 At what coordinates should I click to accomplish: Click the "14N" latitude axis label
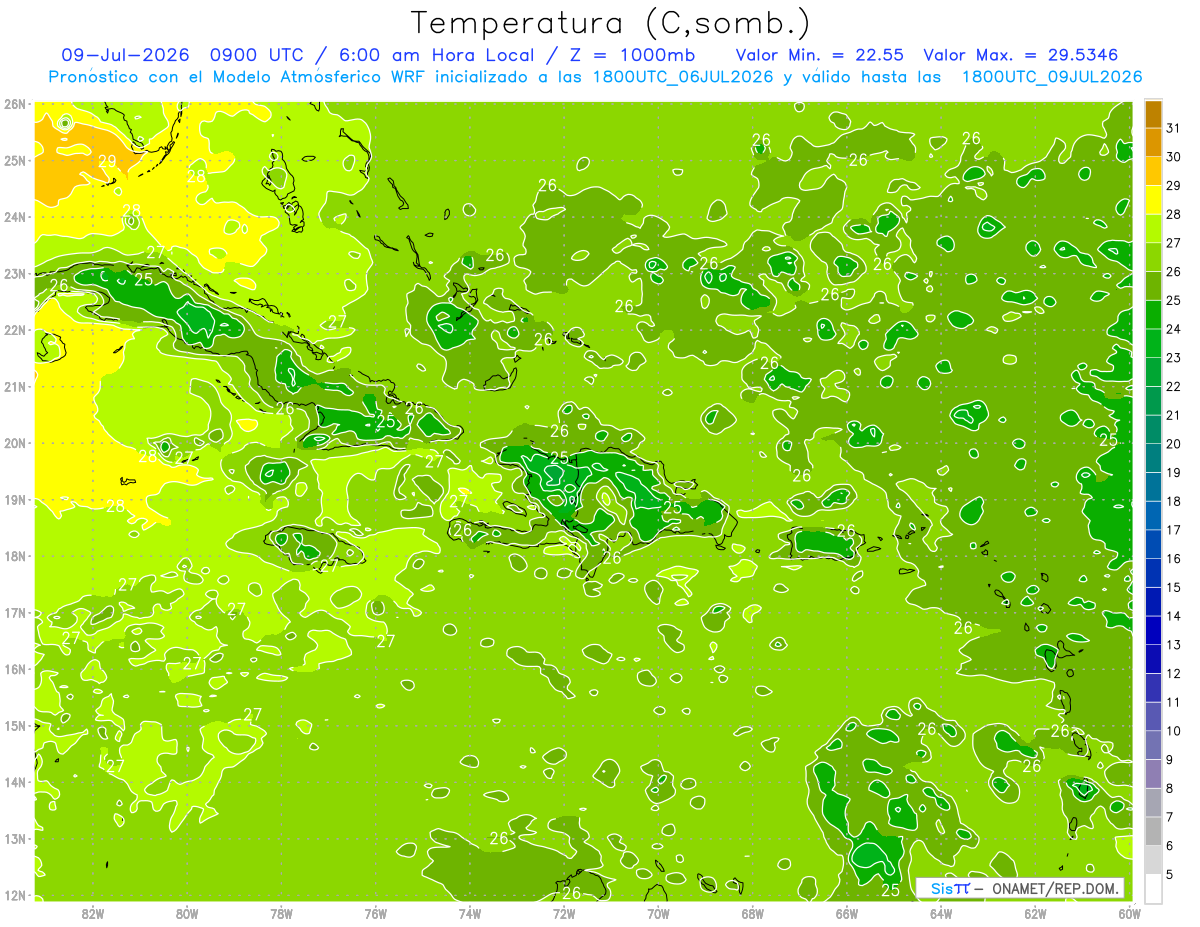point(14,782)
